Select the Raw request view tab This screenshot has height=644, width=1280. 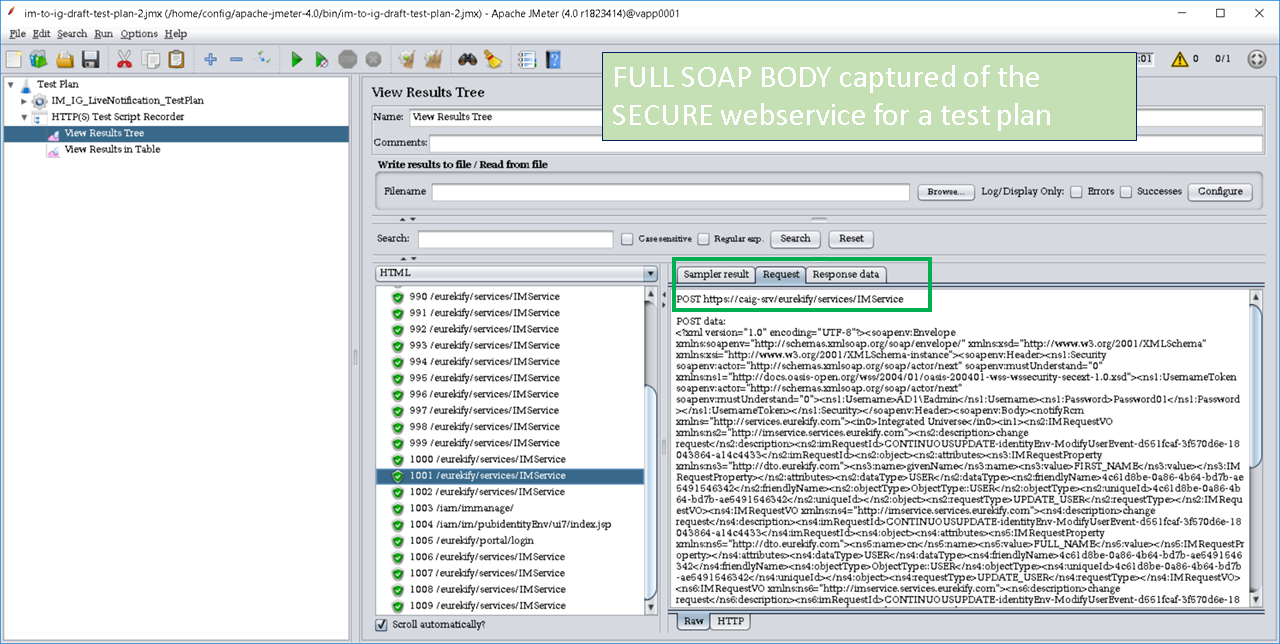point(694,621)
